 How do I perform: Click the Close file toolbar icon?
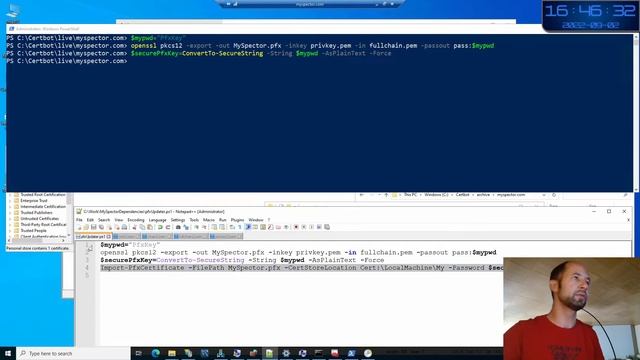pos(109,227)
